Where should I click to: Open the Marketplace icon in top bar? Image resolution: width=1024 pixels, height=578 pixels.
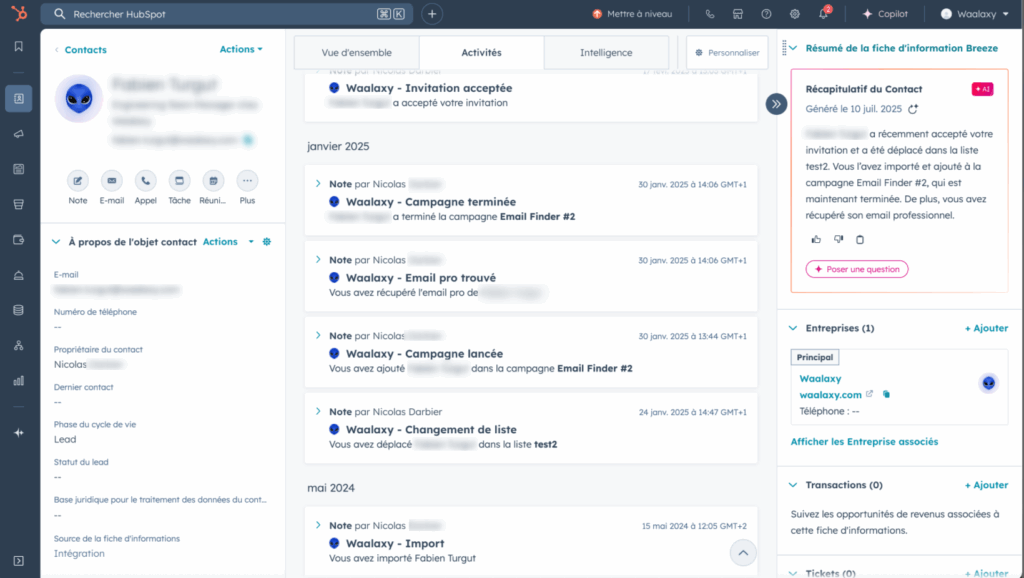pyautogui.click(x=738, y=14)
